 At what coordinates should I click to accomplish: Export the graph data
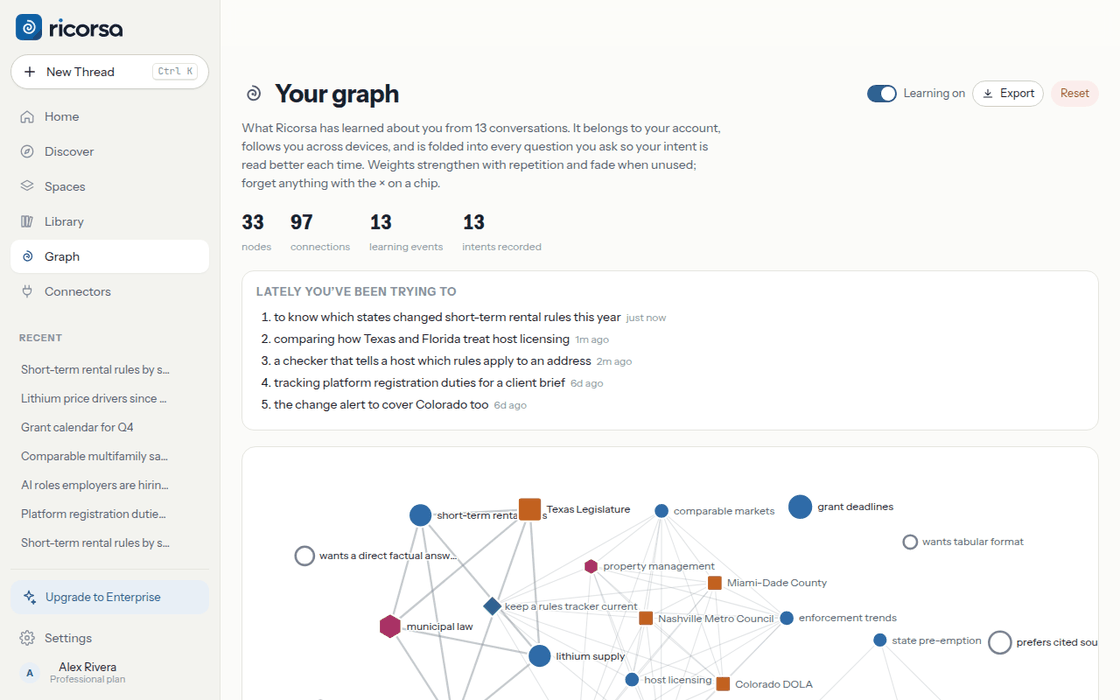click(x=1008, y=94)
